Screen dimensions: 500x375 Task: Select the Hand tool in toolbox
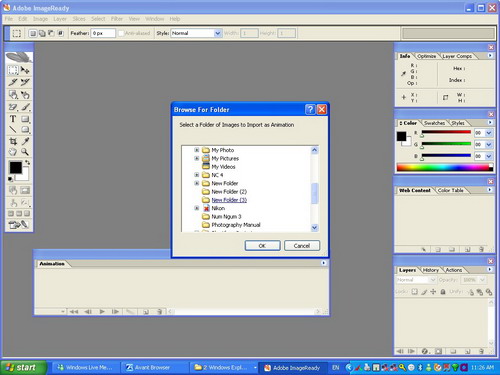13,152
